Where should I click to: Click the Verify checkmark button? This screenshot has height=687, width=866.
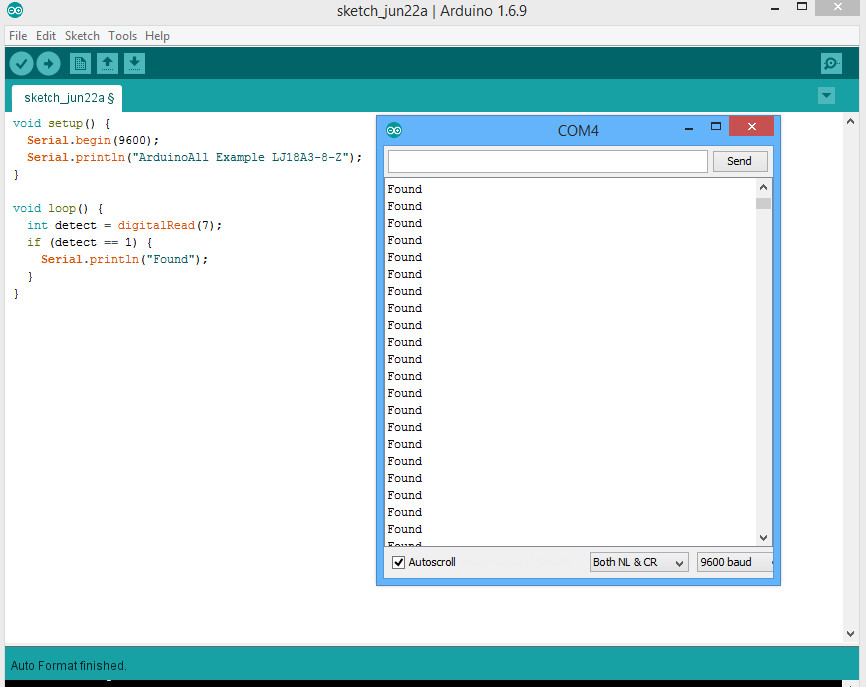pos(22,64)
